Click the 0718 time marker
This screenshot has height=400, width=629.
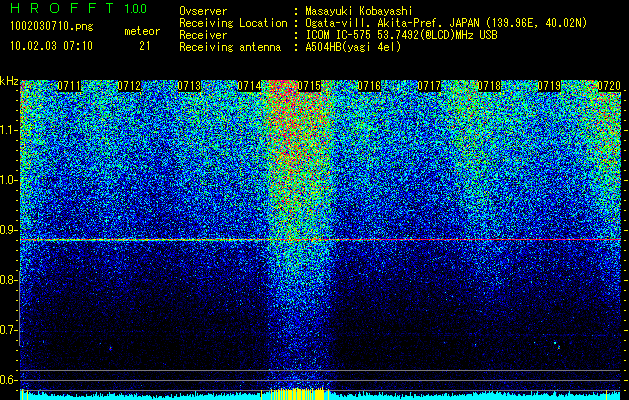489,86
